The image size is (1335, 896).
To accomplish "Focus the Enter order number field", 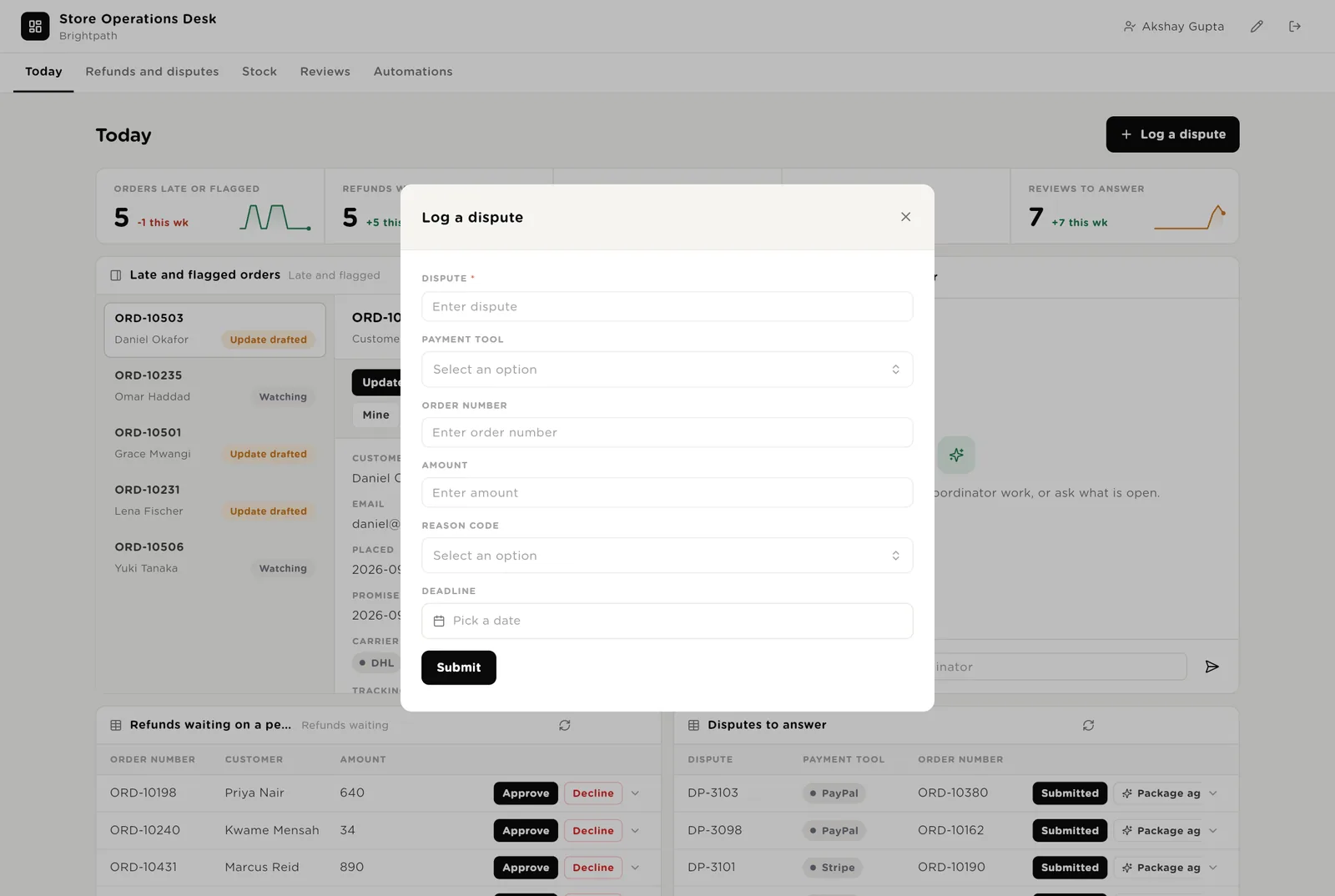I will coord(667,432).
